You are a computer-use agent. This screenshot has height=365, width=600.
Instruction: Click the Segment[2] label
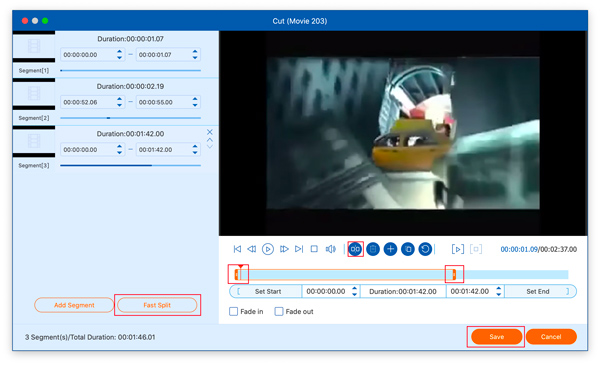[x=34, y=118]
